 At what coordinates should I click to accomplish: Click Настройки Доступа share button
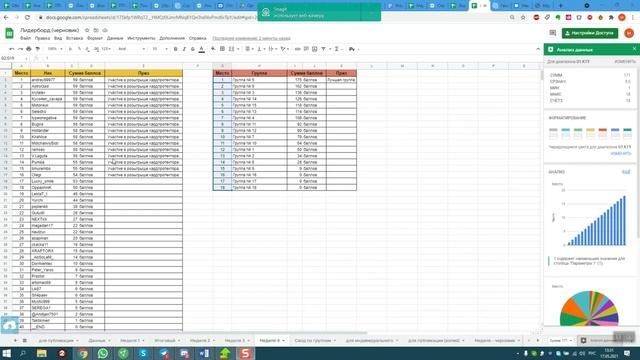coord(590,33)
